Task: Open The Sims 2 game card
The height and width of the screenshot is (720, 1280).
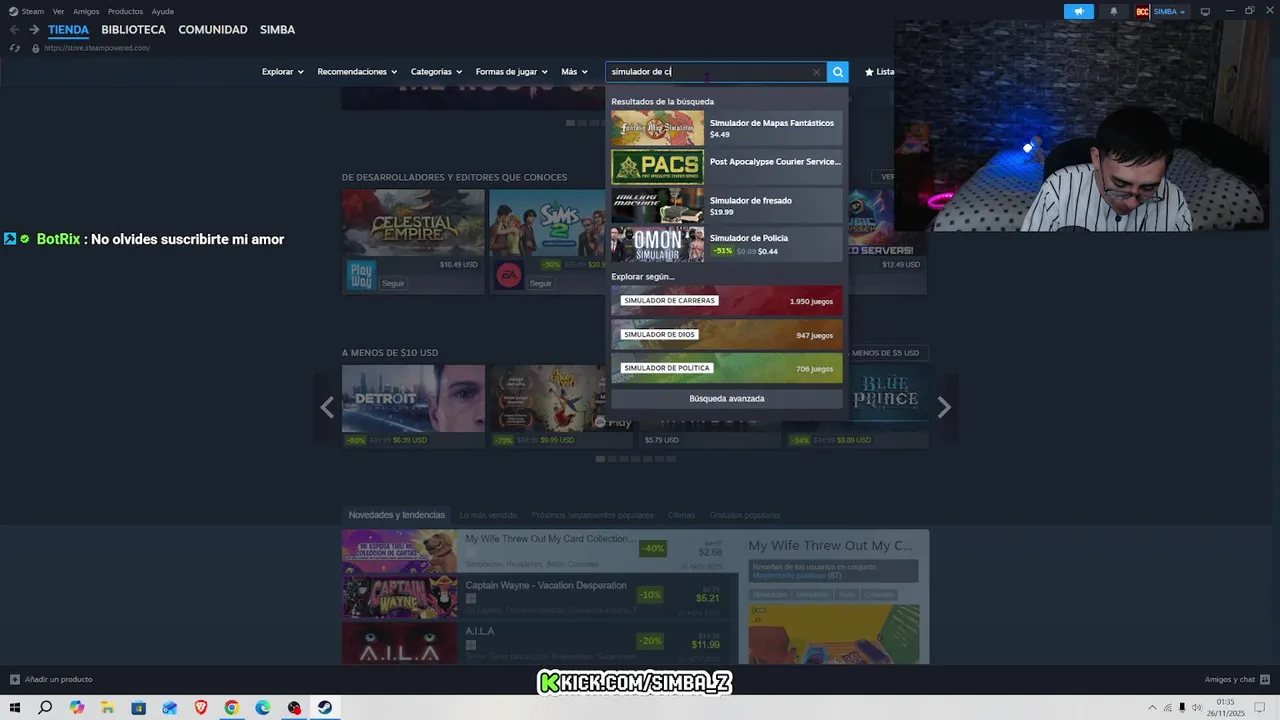Action: point(547,222)
